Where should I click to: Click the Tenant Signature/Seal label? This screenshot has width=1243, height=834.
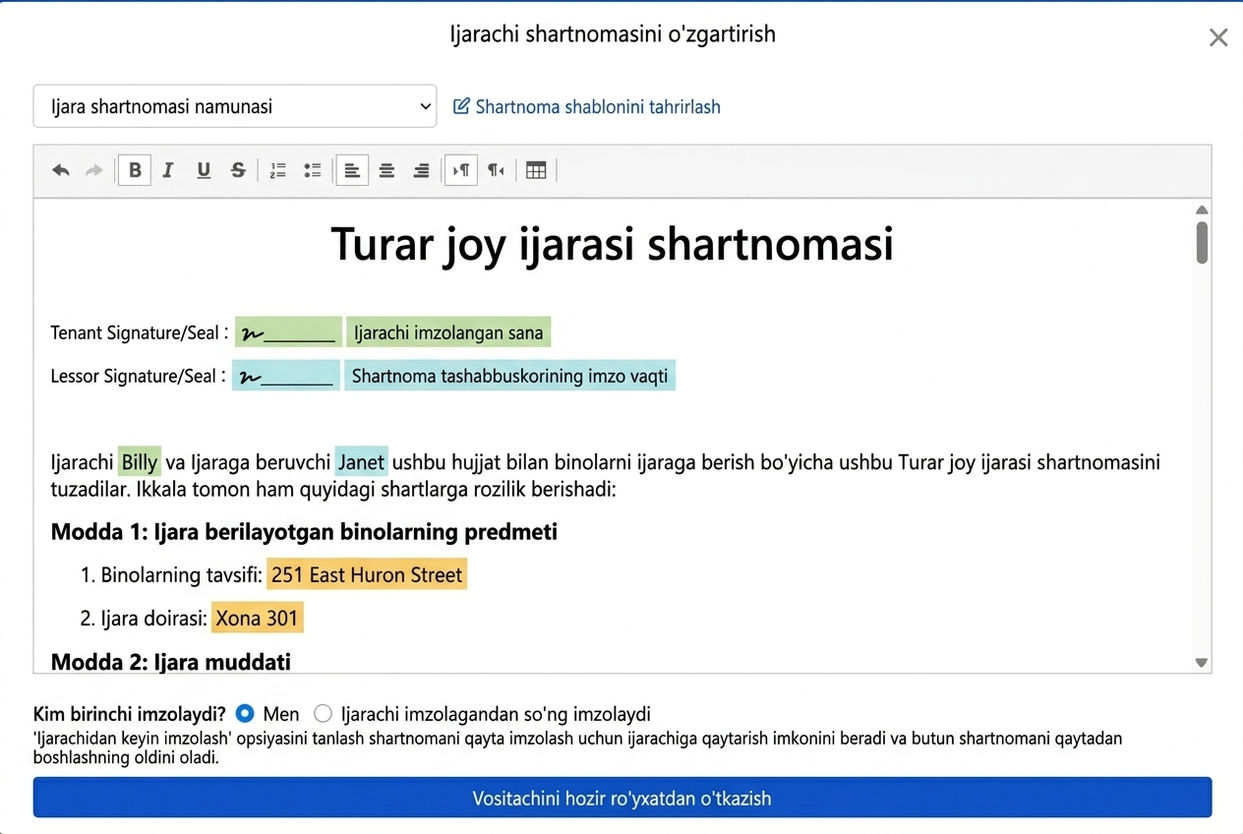140,332
